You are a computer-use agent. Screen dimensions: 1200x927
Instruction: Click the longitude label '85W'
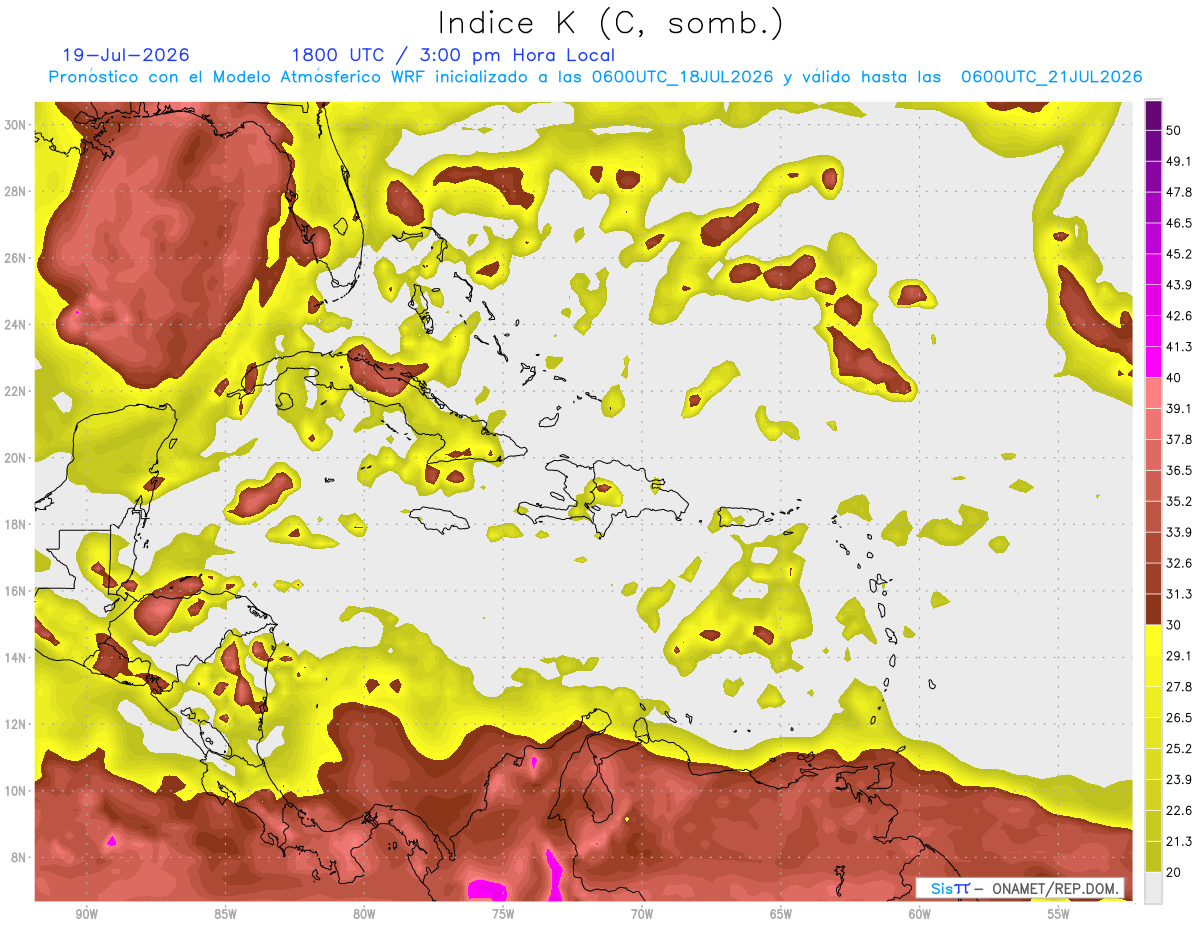tap(225, 914)
